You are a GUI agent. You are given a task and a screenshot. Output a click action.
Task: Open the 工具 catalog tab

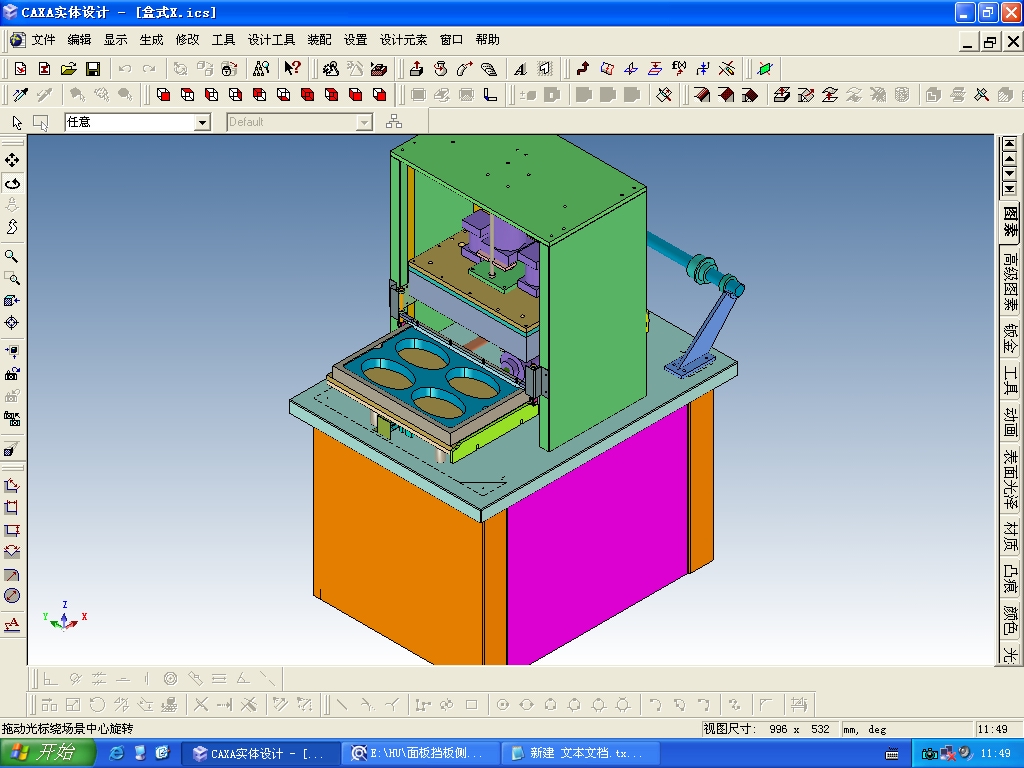tap(1010, 380)
